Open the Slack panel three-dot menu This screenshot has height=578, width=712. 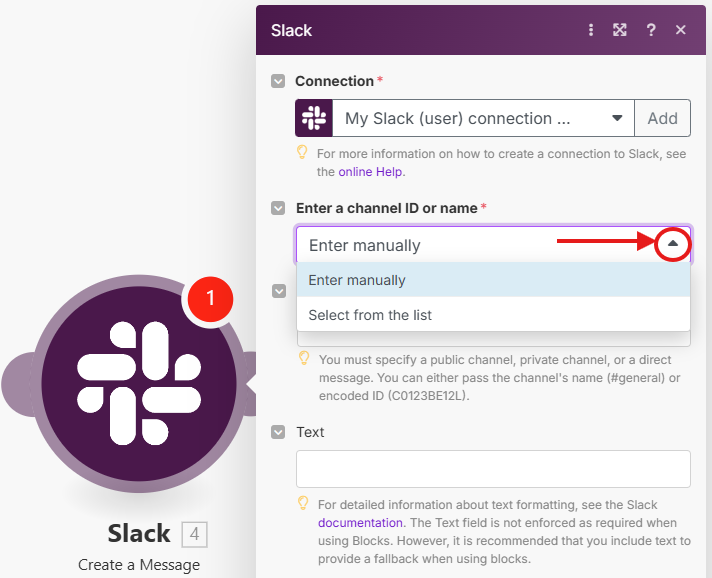591,30
